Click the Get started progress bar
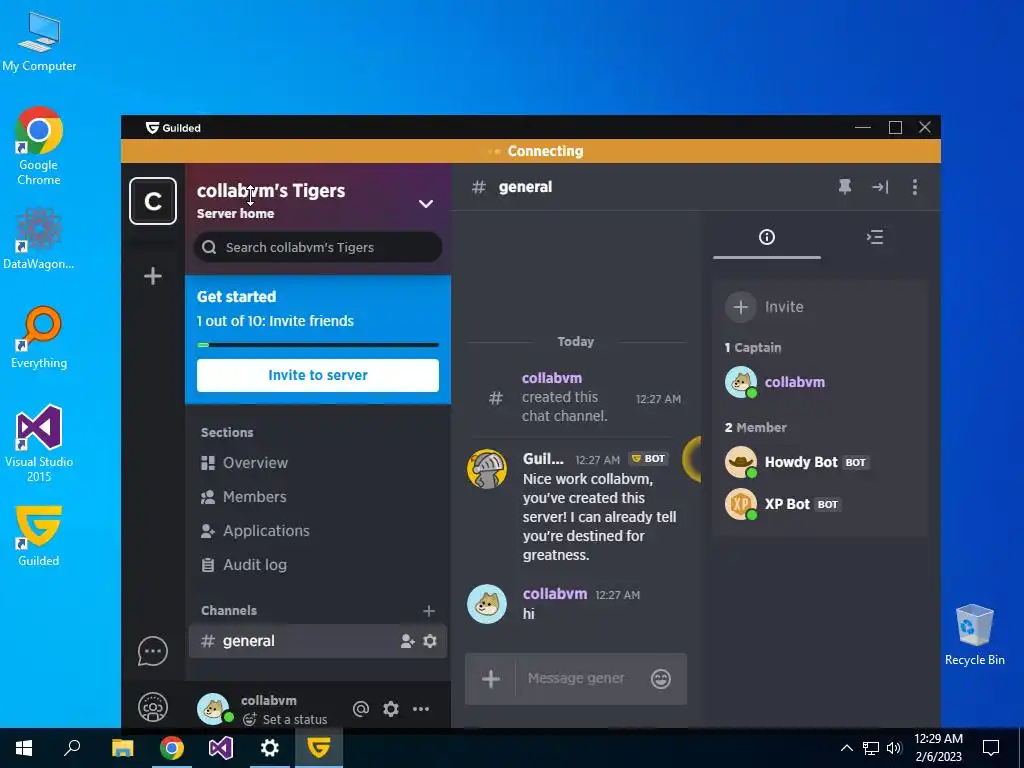Image resolution: width=1024 pixels, height=768 pixels. pyautogui.click(x=318, y=345)
